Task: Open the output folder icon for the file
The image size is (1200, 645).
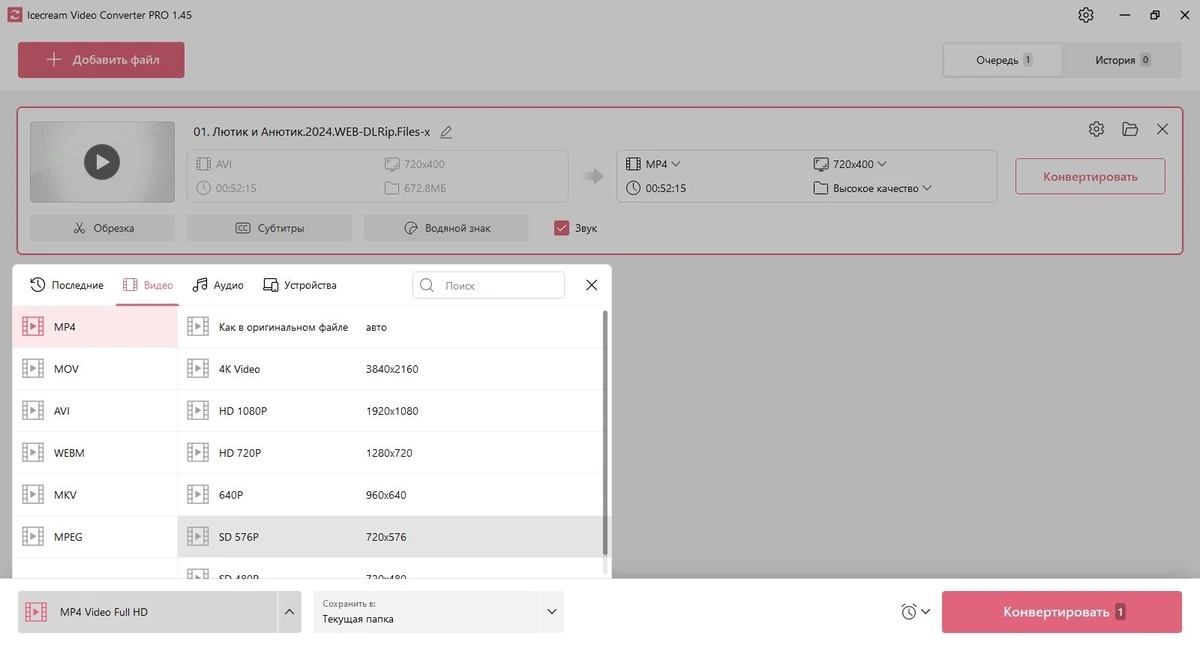Action: [x=1130, y=129]
